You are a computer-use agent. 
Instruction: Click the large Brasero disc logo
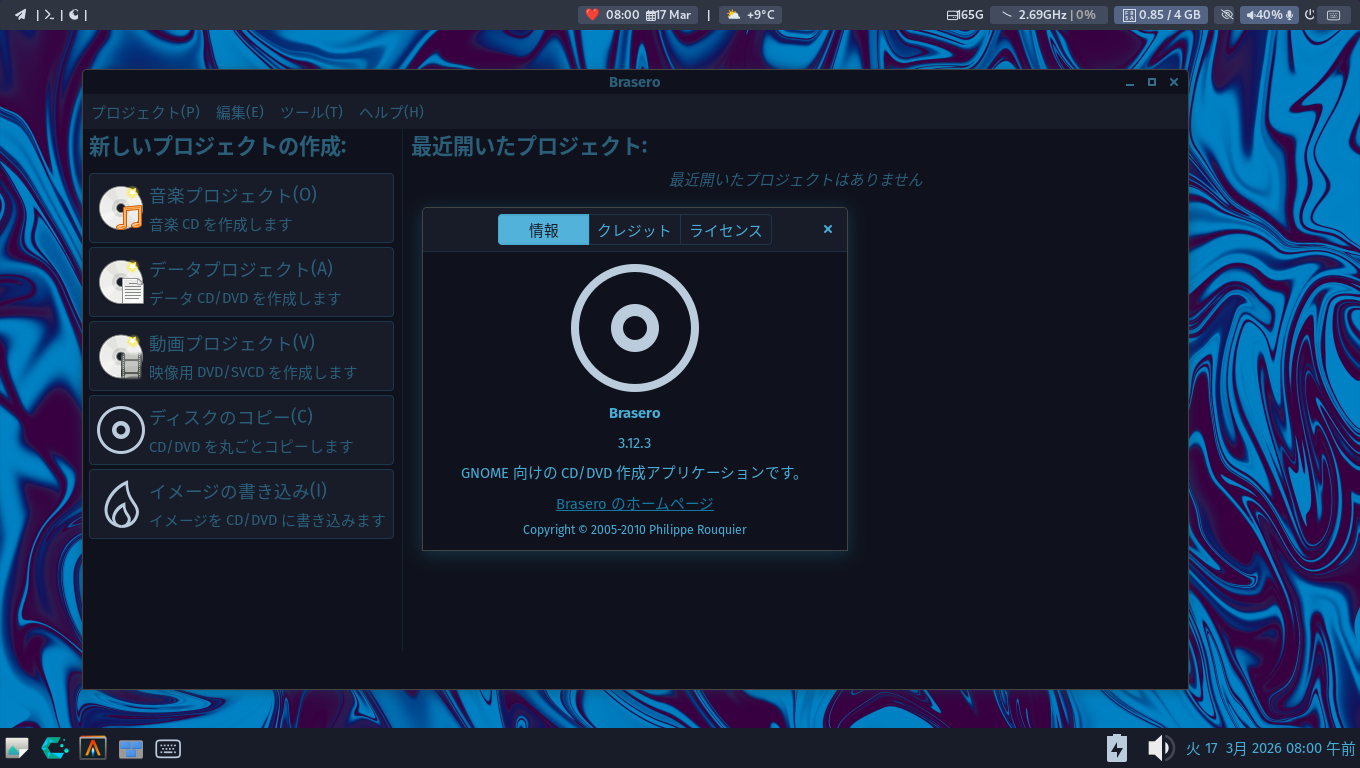point(635,328)
